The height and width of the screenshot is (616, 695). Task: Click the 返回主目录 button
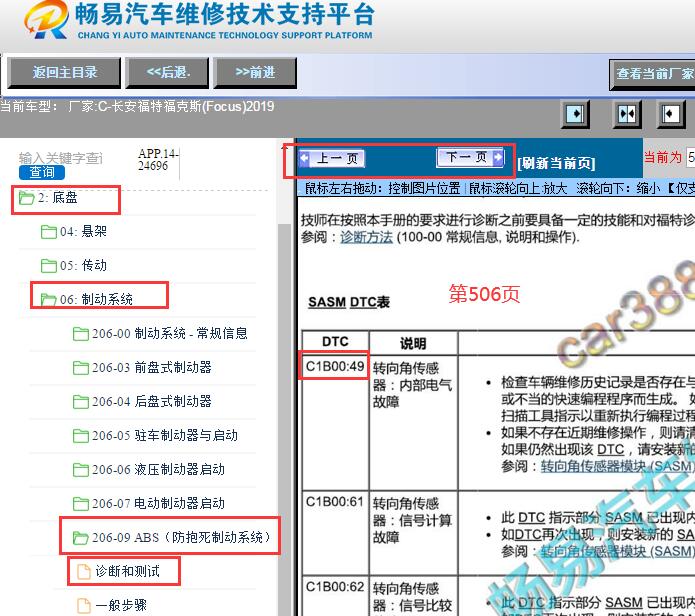pyautogui.click(x=64, y=73)
